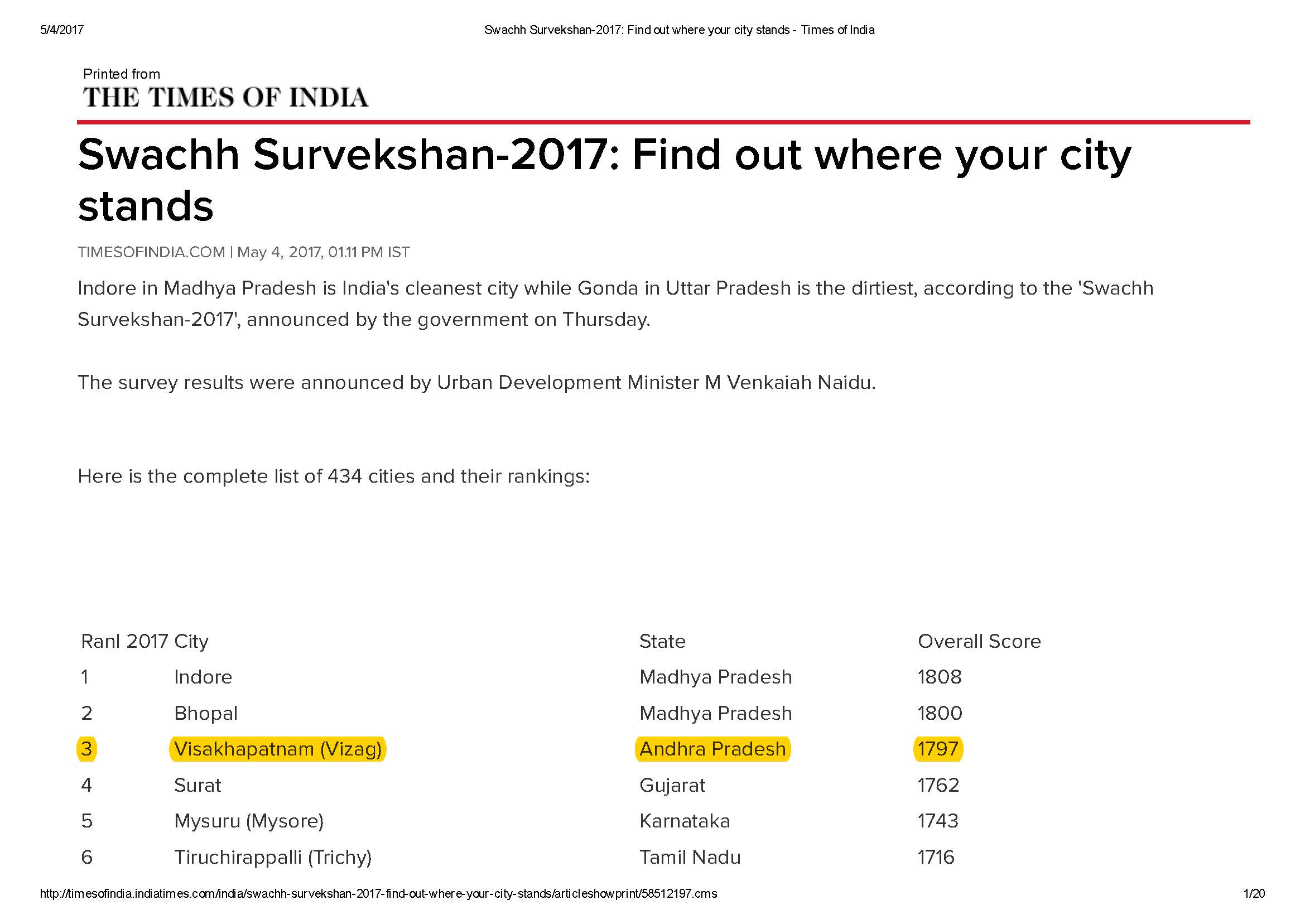Select the TIMESOFINDIA.COM byline text
The height and width of the screenshot is (924, 1305).
pyautogui.click(x=151, y=252)
